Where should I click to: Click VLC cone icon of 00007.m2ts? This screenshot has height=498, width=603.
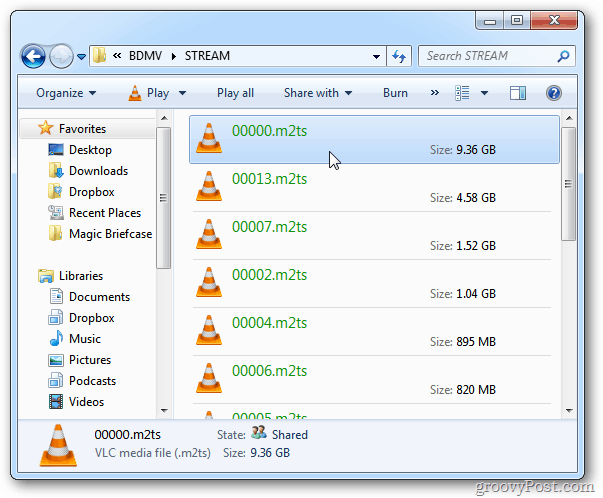209,235
